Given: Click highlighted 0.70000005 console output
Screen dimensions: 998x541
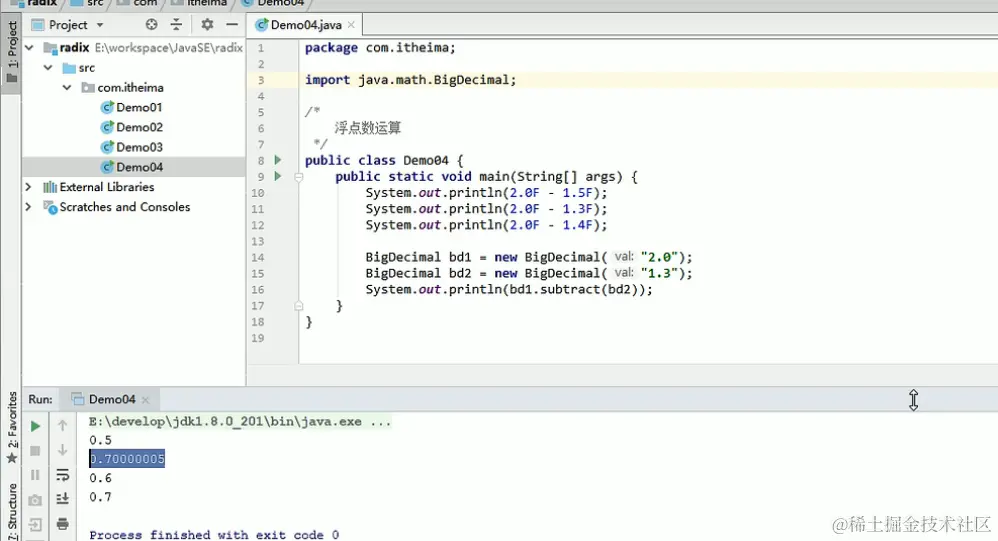Looking at the screenshot, I should [127, 458].
